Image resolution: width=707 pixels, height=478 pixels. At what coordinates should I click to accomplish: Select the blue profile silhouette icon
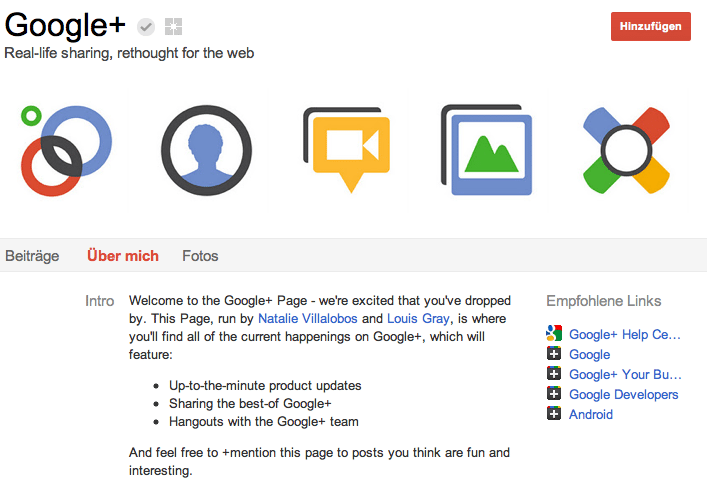tap(207, 150)
